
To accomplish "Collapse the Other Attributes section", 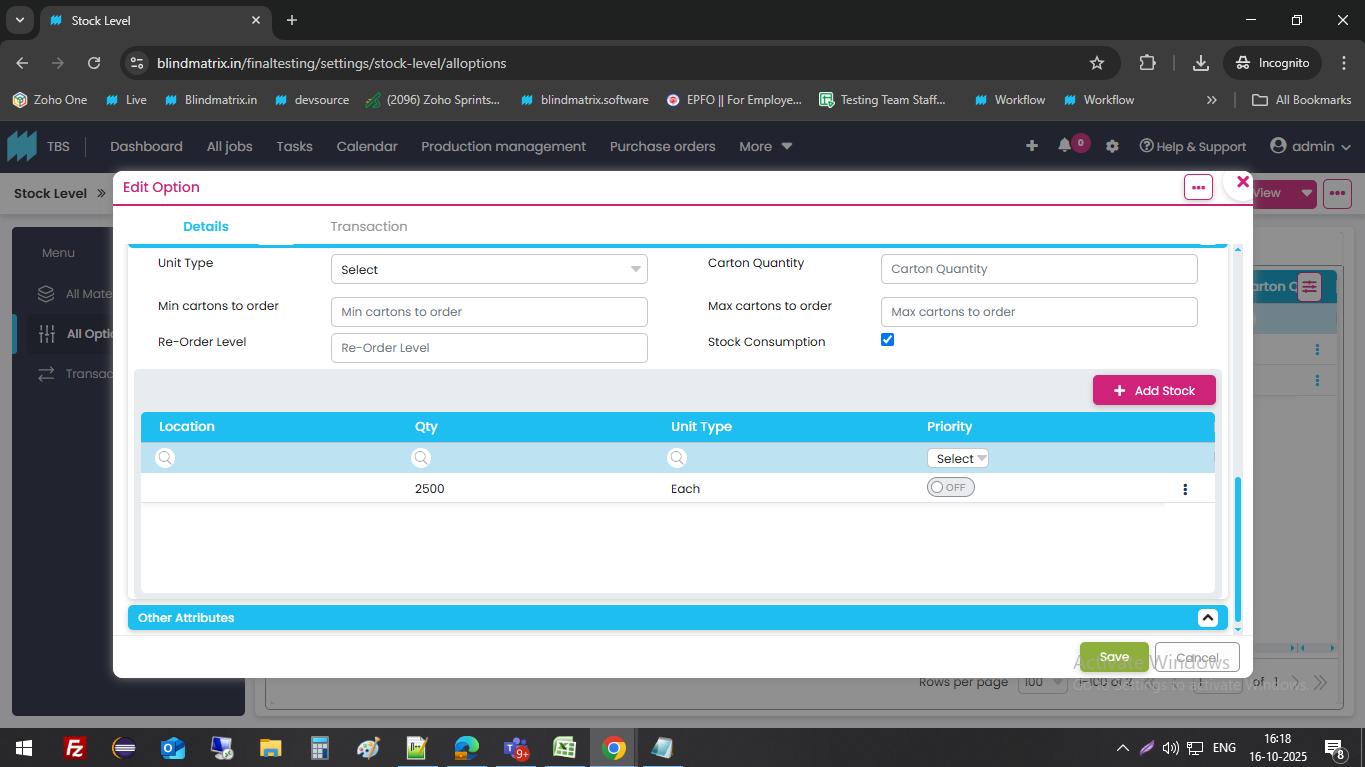I will point(1207,618).
